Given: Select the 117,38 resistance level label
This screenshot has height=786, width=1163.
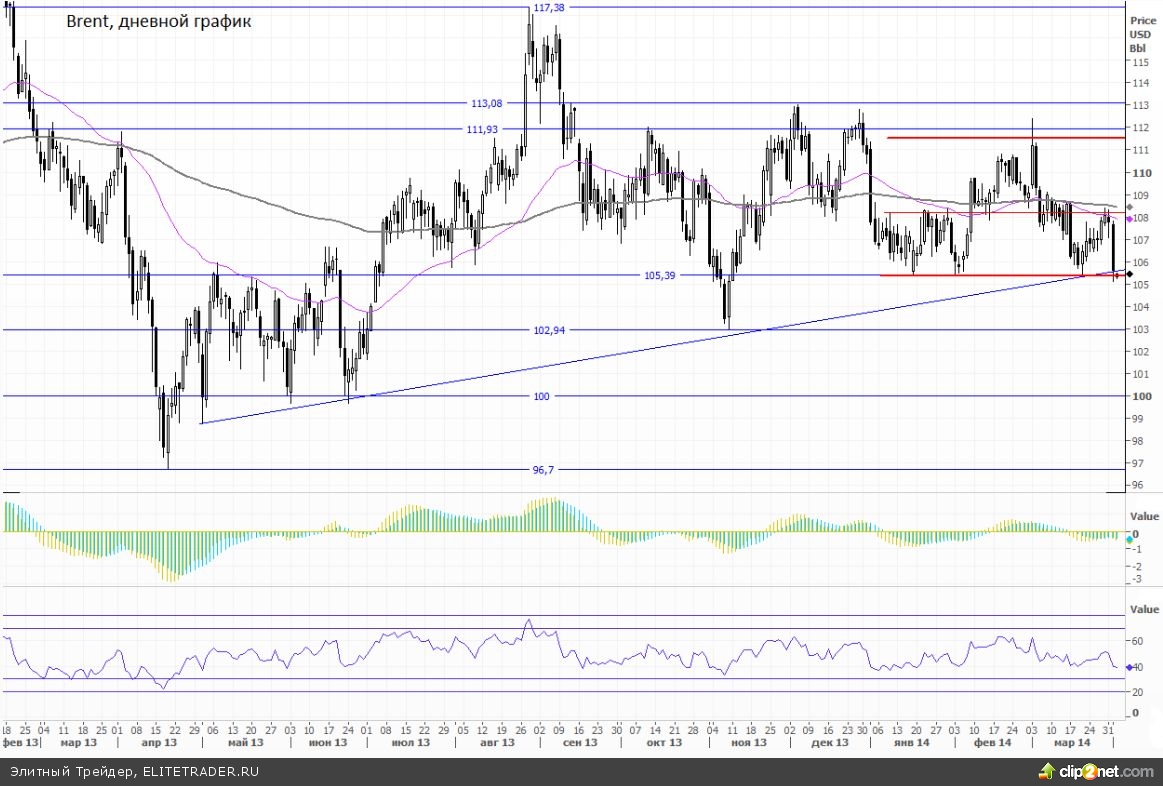Looking at the screenshot, I should pos(549,8).
